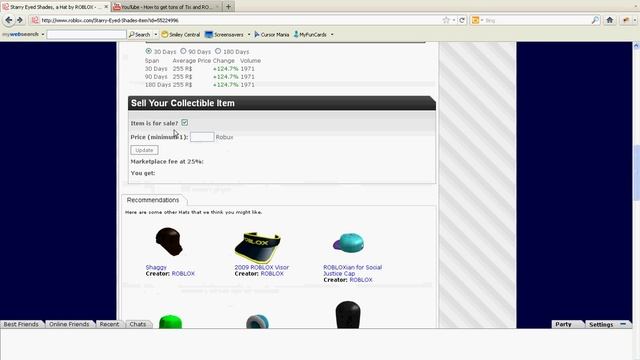
Task: Open the Recommendations tab
Action: coord(153,200)
